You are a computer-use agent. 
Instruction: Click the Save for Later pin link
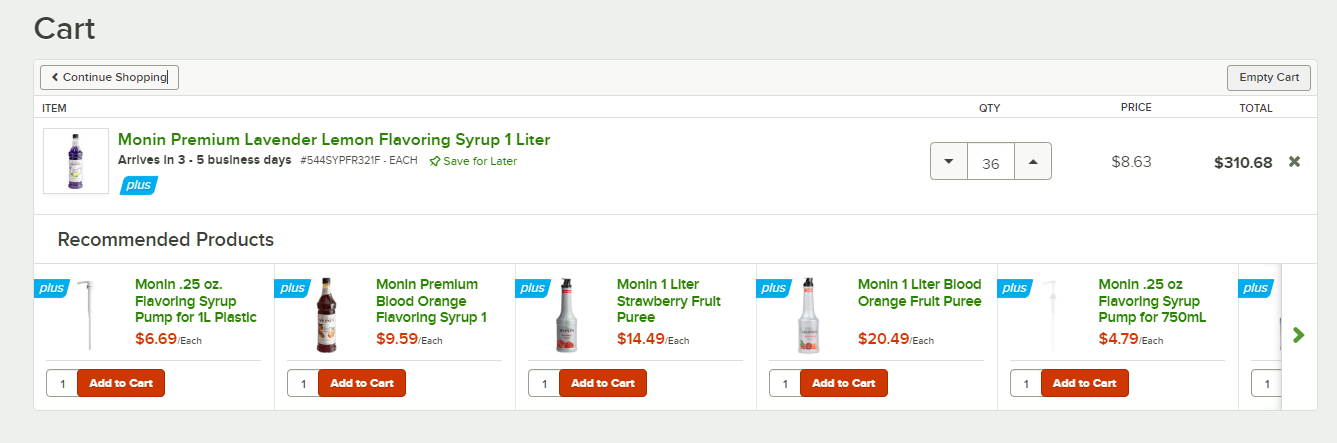(x=473, y=161)
